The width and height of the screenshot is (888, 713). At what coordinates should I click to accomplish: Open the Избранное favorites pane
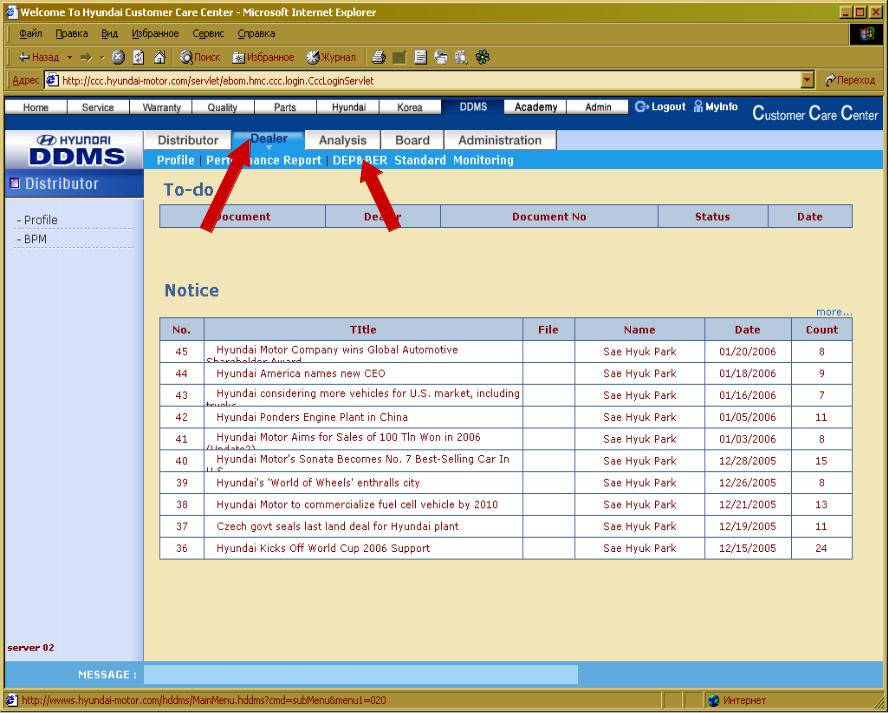263,57
